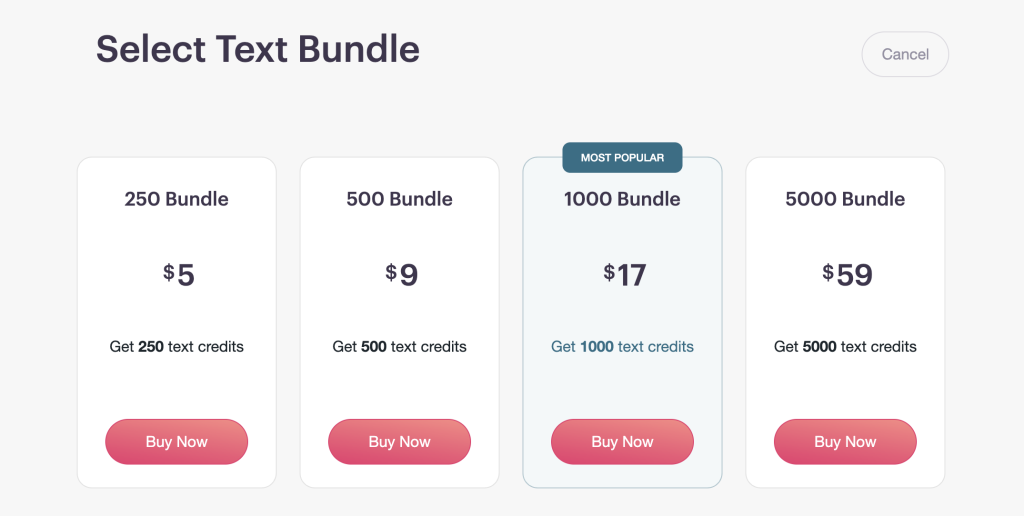The width and height of the screenshot is (1024, 516).
Task: Select the 1000 Bundle card title
Action: 622,199
